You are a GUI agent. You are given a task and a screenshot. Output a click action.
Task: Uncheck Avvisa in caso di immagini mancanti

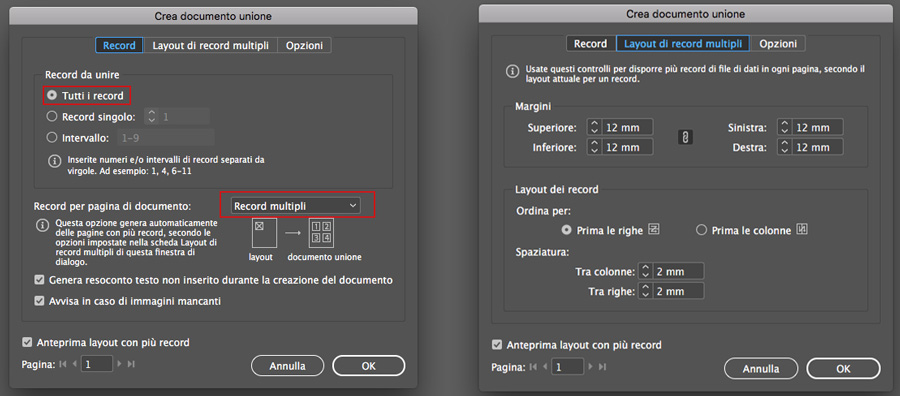(40, 301)
